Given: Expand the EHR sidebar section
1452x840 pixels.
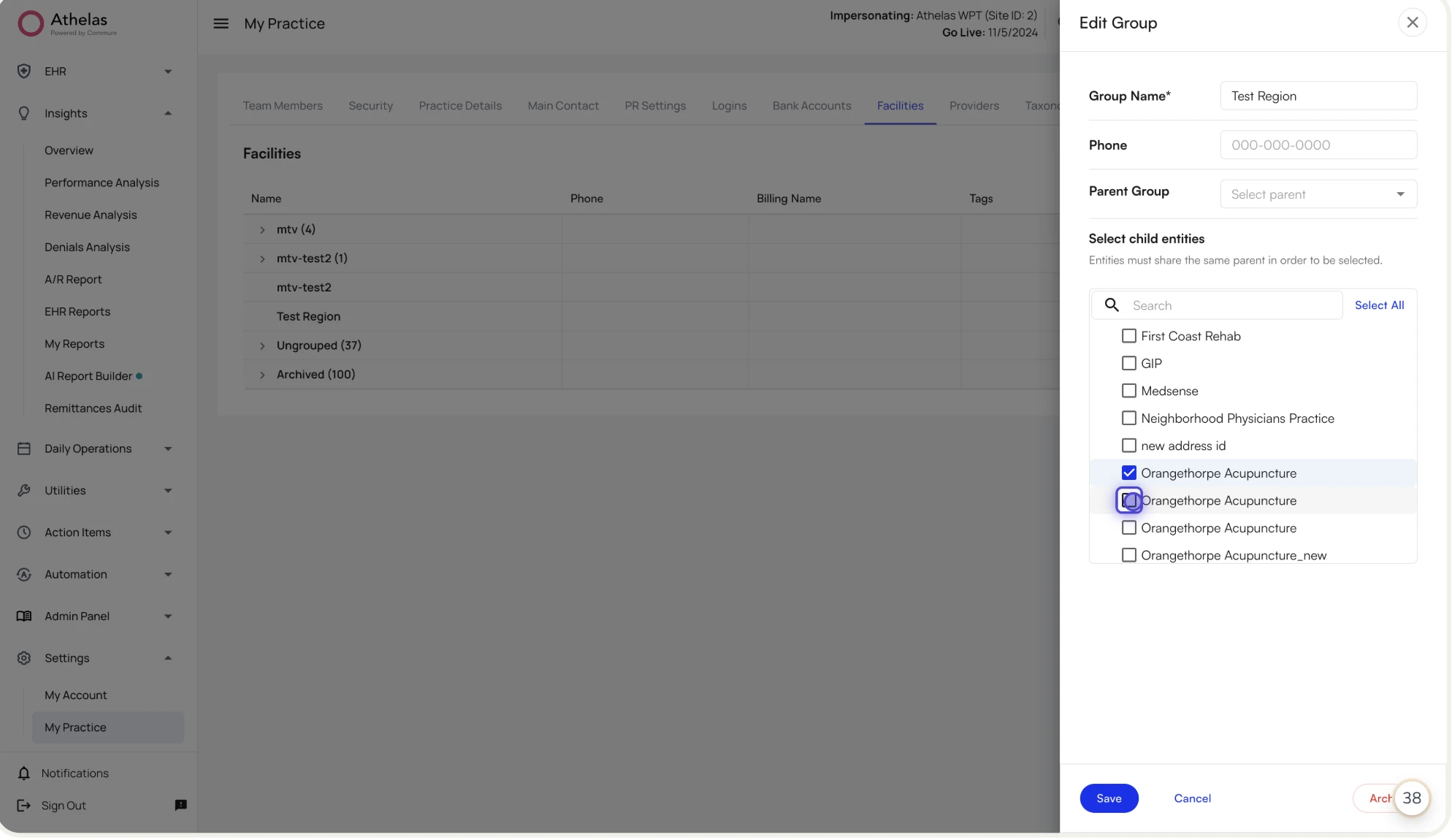Looking at the screenshot, I should pos(168,71).
